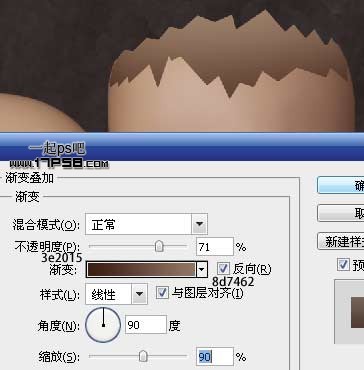Open the blend mode dropdown showing 正常

coord(146,224)
